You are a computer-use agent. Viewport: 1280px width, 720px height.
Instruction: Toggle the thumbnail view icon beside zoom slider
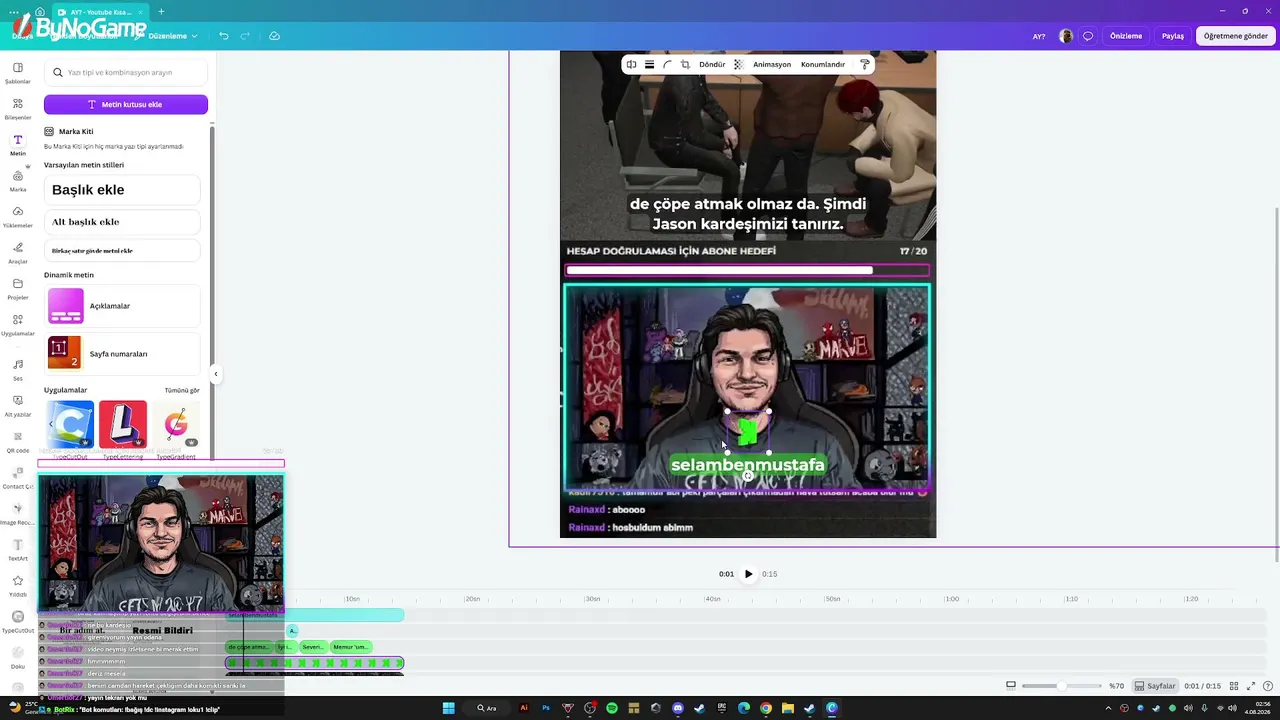1011,686
